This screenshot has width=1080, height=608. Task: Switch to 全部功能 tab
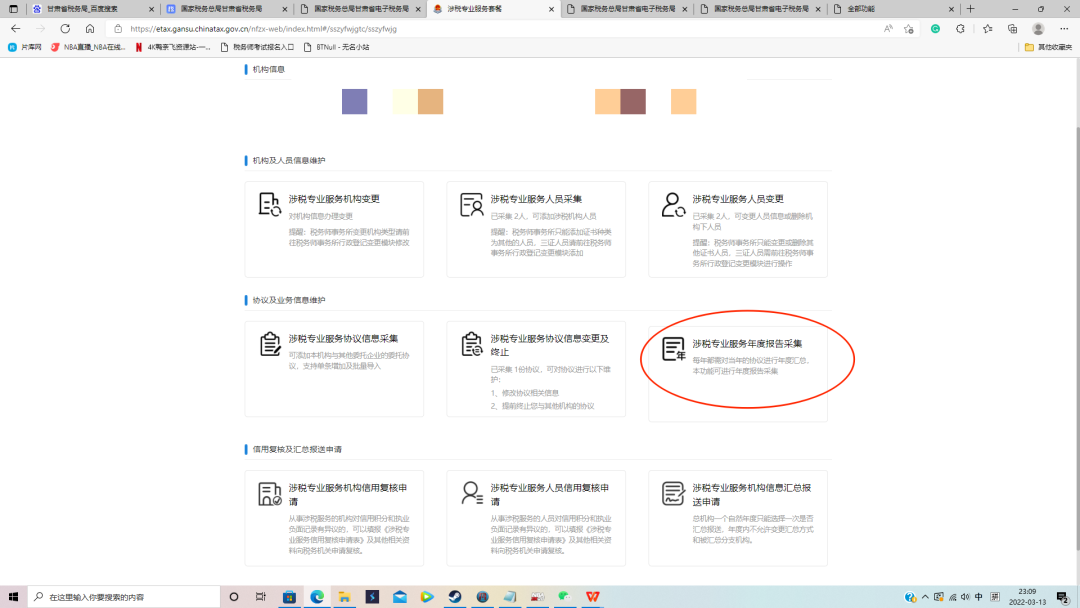pyautogui.click(x=893, y=9)
